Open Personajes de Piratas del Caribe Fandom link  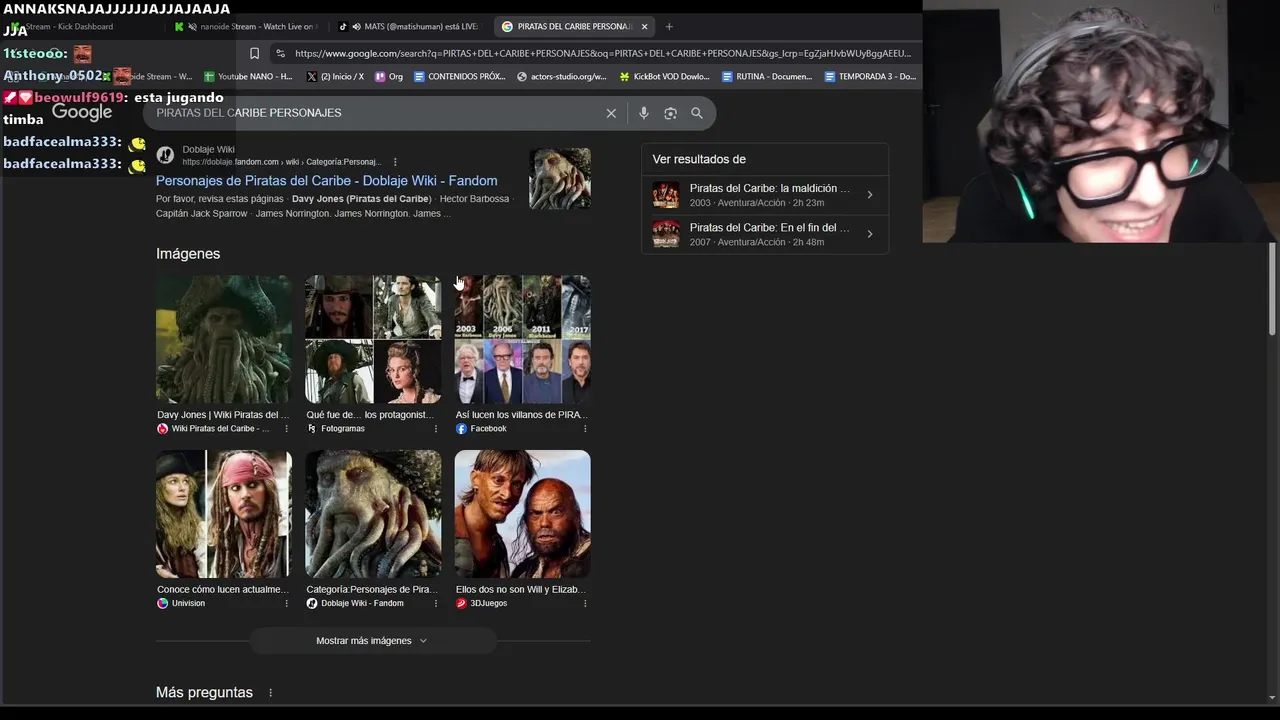326,181
